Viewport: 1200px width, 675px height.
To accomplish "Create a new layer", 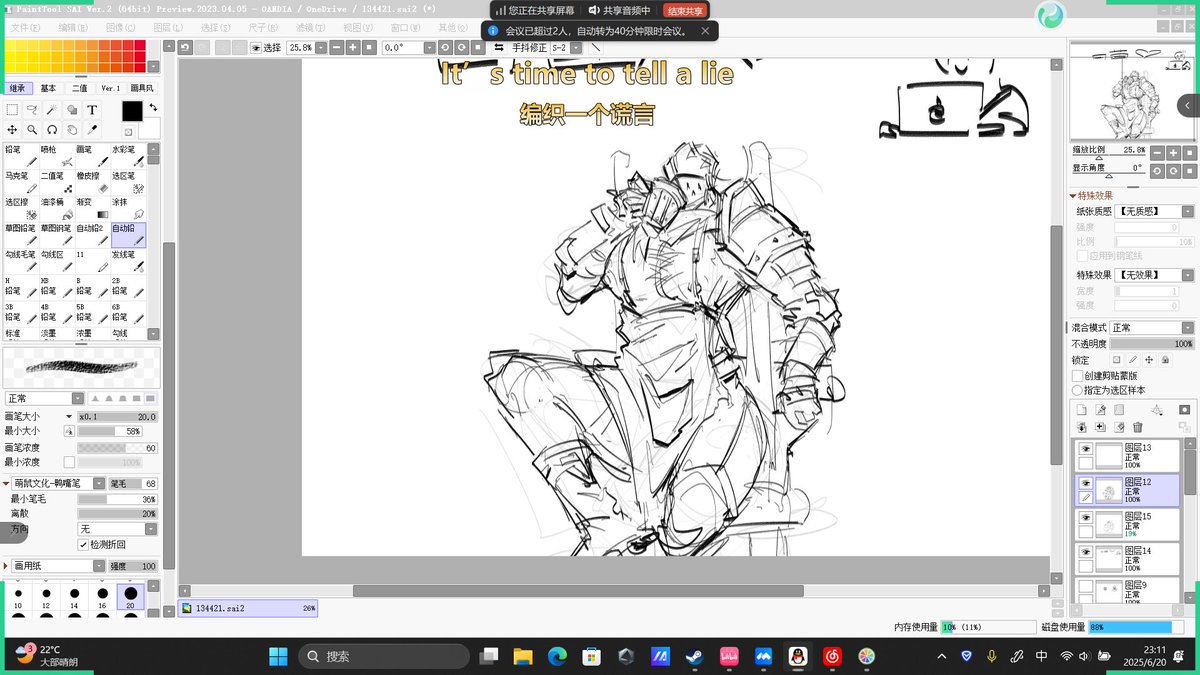I will (1081, 410).
